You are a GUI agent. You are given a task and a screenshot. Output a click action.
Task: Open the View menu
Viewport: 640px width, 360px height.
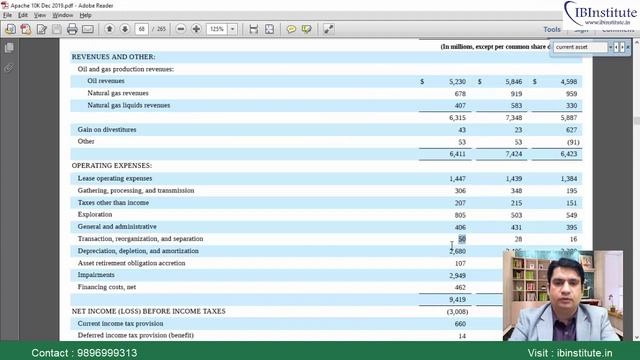40,15
